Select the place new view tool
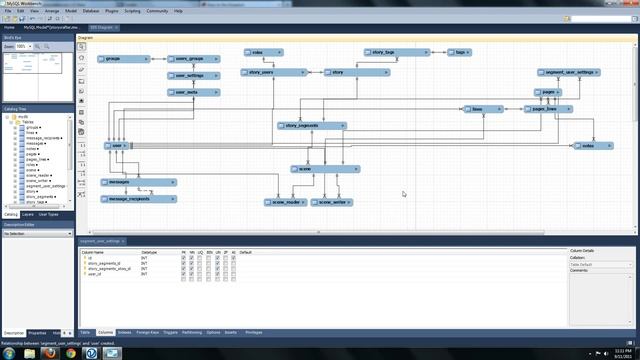The height and width of the screenshot is (360, 640). (82, 122)
